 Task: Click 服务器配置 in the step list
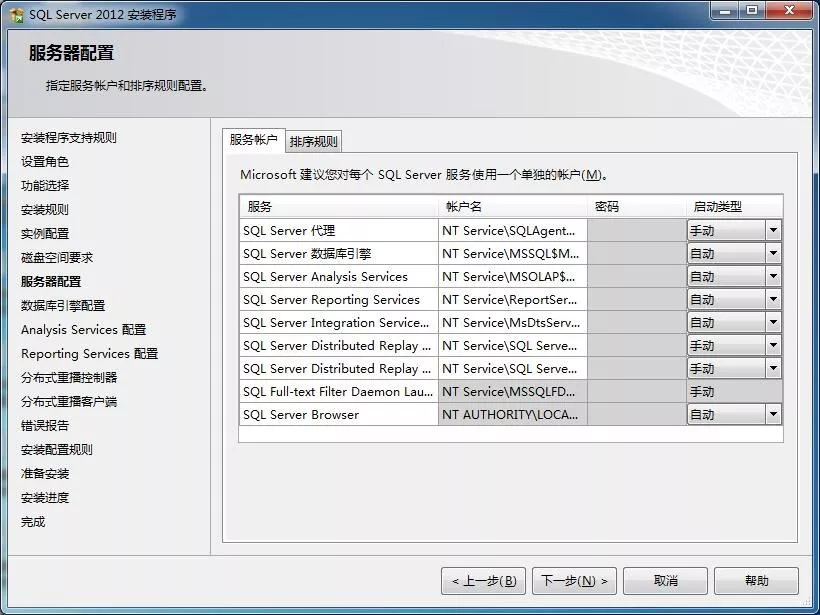pos(51,281)
